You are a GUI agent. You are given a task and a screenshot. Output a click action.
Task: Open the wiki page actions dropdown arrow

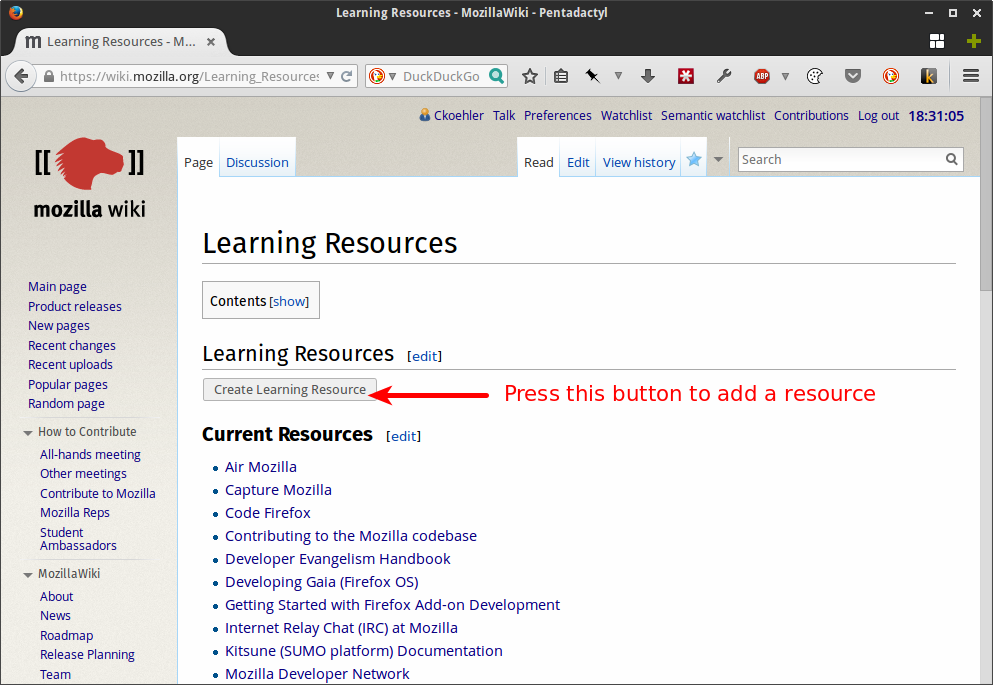(718, 160)
